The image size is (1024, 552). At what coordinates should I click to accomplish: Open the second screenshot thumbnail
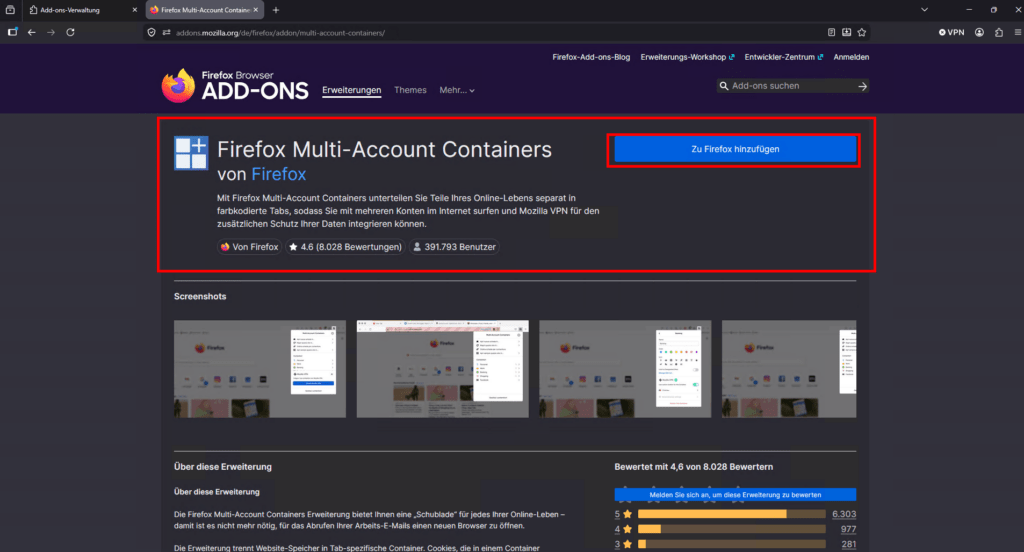(x=443, y=369)
